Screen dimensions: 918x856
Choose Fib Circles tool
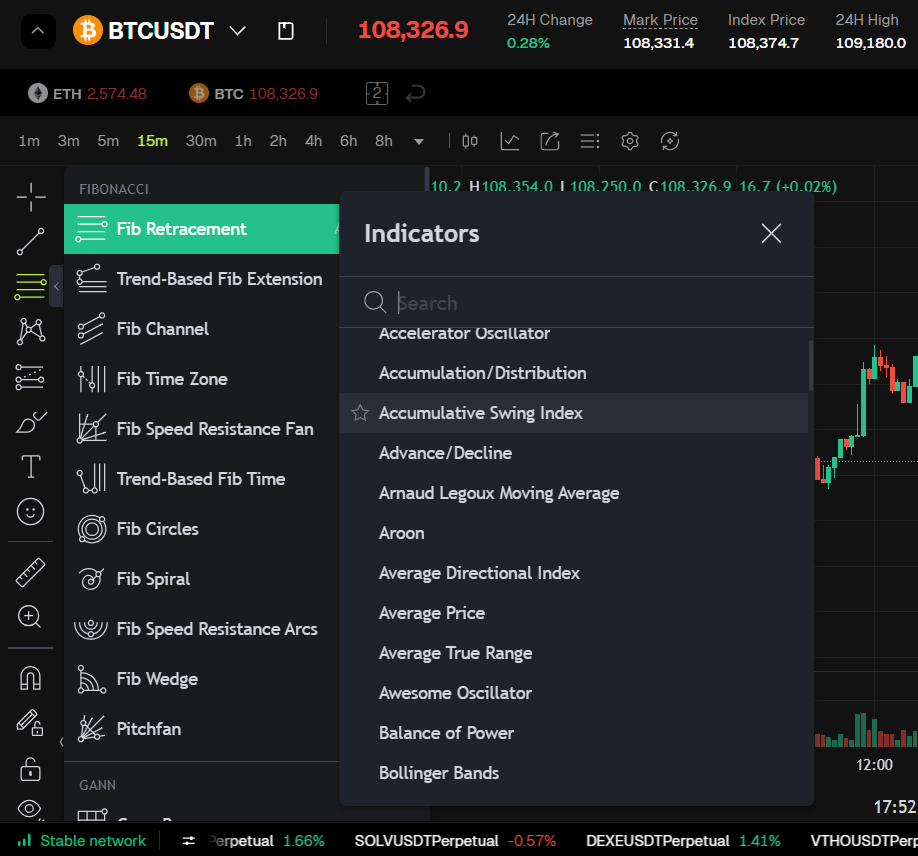click(x=201, y=529)
